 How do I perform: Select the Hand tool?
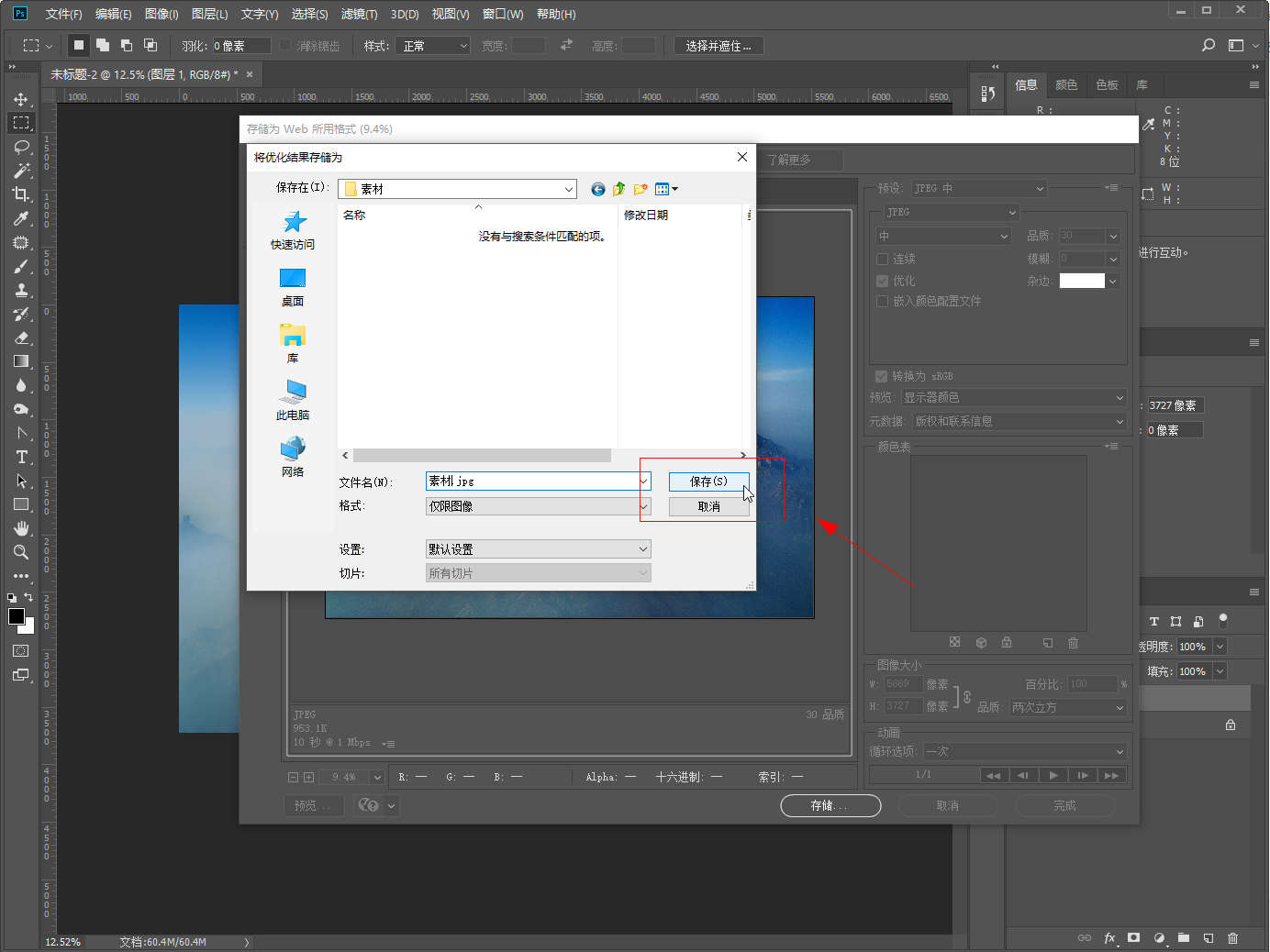(21, 528)
